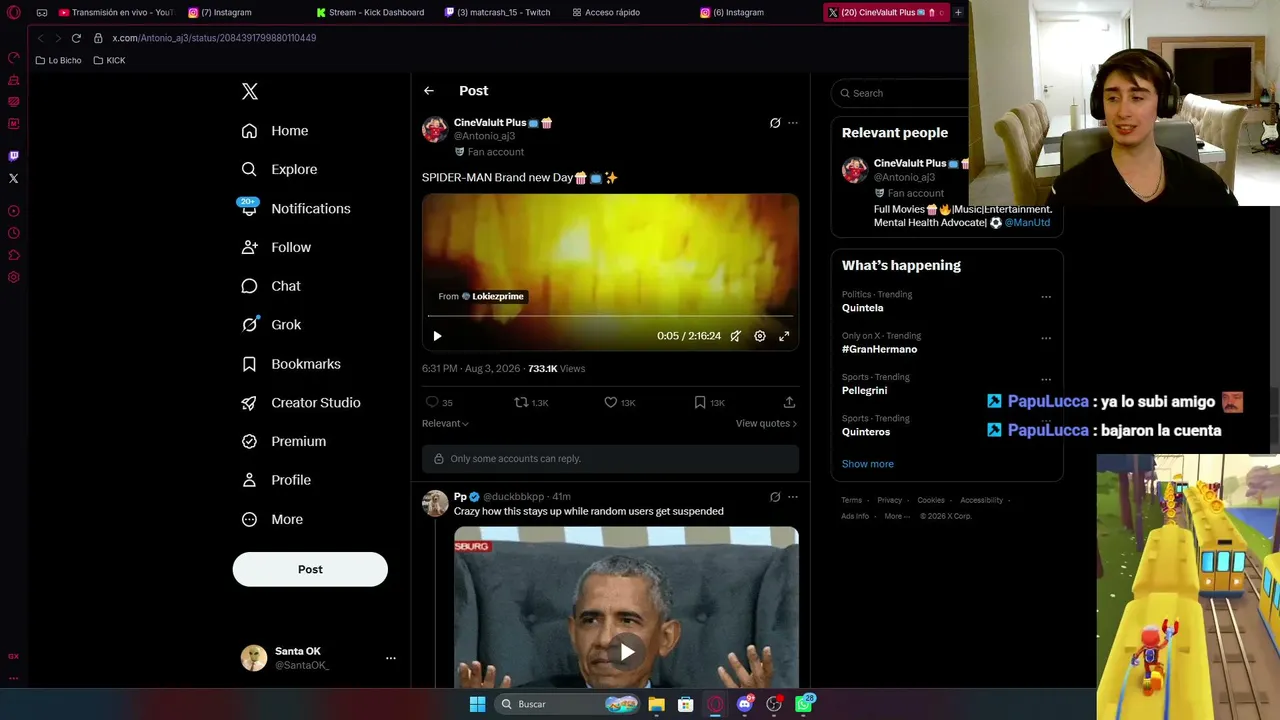The width and height of the screenshot is (1280, 720).
Task: Open options for #GranHermano trend
Action: pyautogui.click(x=1046, y=338)
